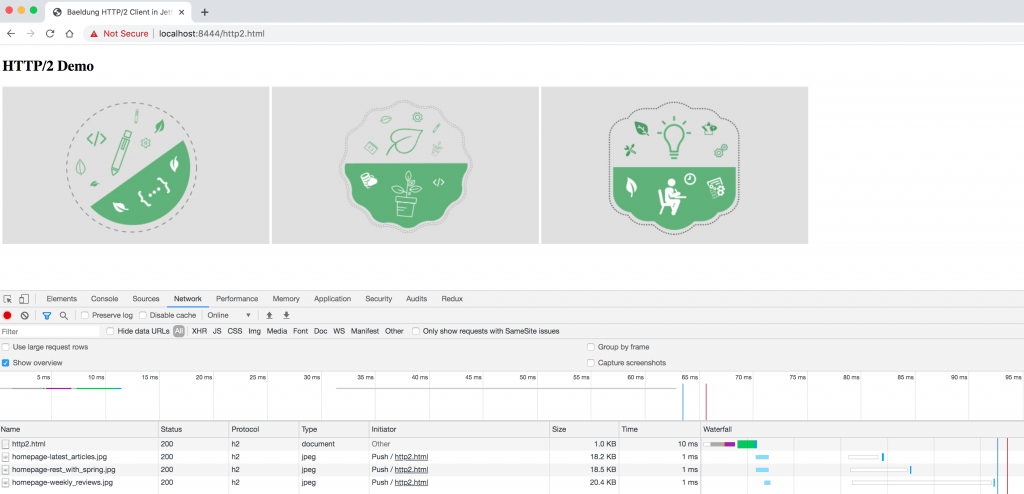Switch to the Console tab
The height and width of the screenshot is (494, 1024).
pos(104,299)
